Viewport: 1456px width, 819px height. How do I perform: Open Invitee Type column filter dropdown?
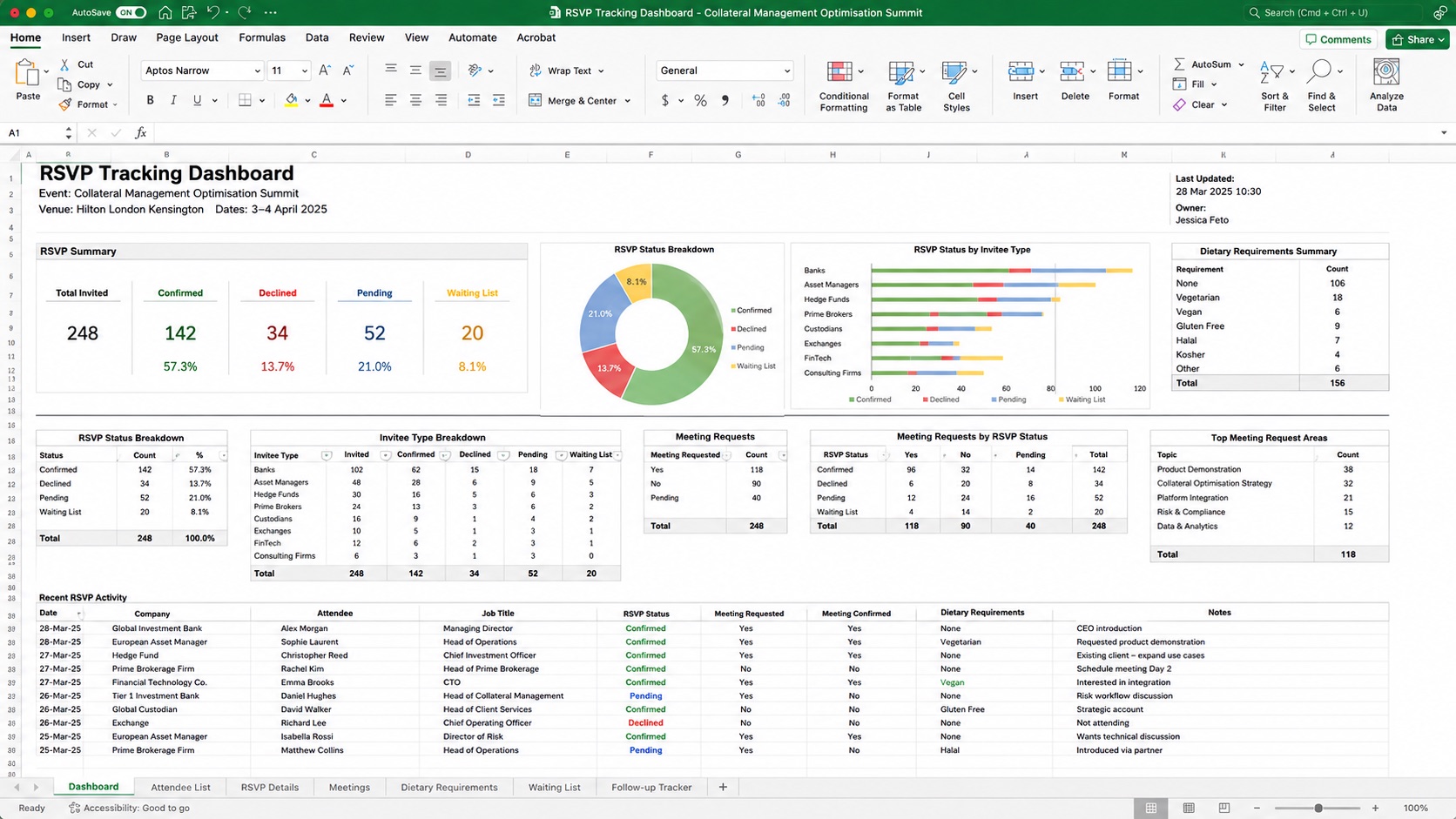[327, 455]
